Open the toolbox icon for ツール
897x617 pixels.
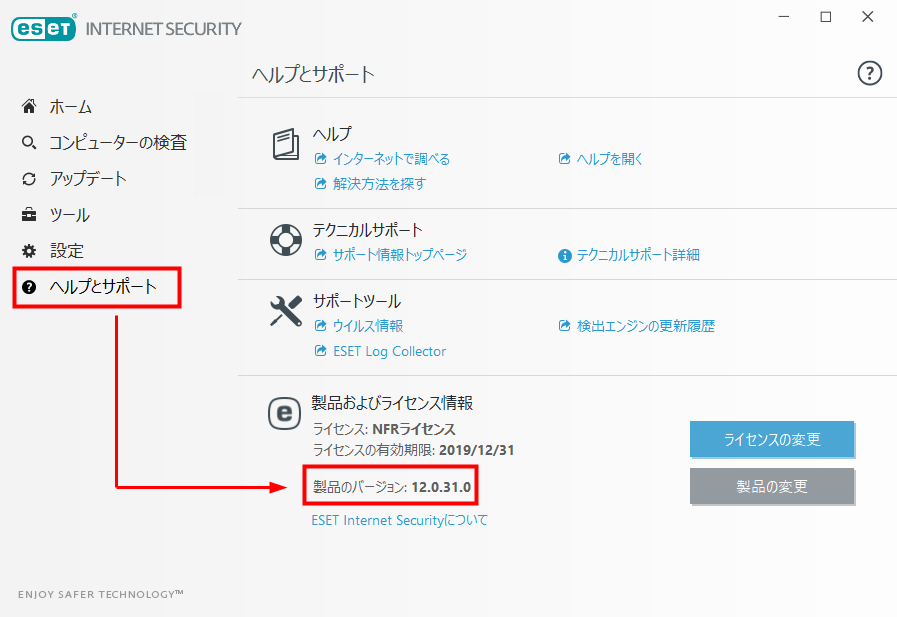pos(29,215)
